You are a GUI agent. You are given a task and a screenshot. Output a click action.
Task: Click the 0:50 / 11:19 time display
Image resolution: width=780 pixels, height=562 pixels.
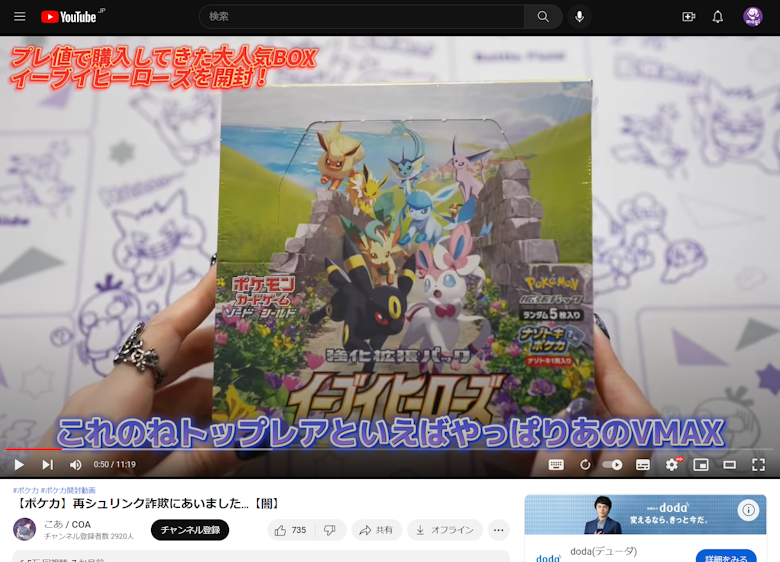pyautogui.click(x=114, y=465)
